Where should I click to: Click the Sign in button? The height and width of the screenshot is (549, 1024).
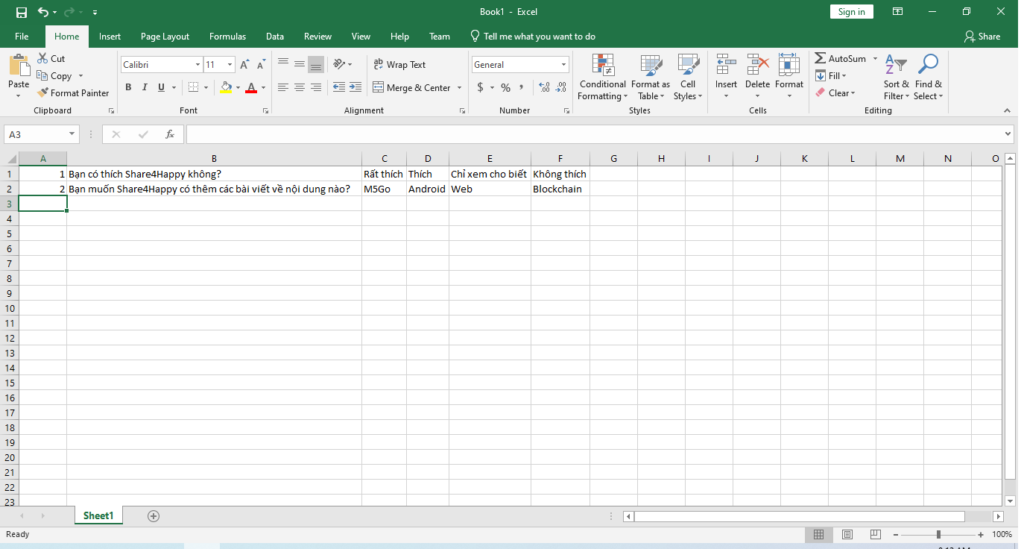(x=851, y=12)
